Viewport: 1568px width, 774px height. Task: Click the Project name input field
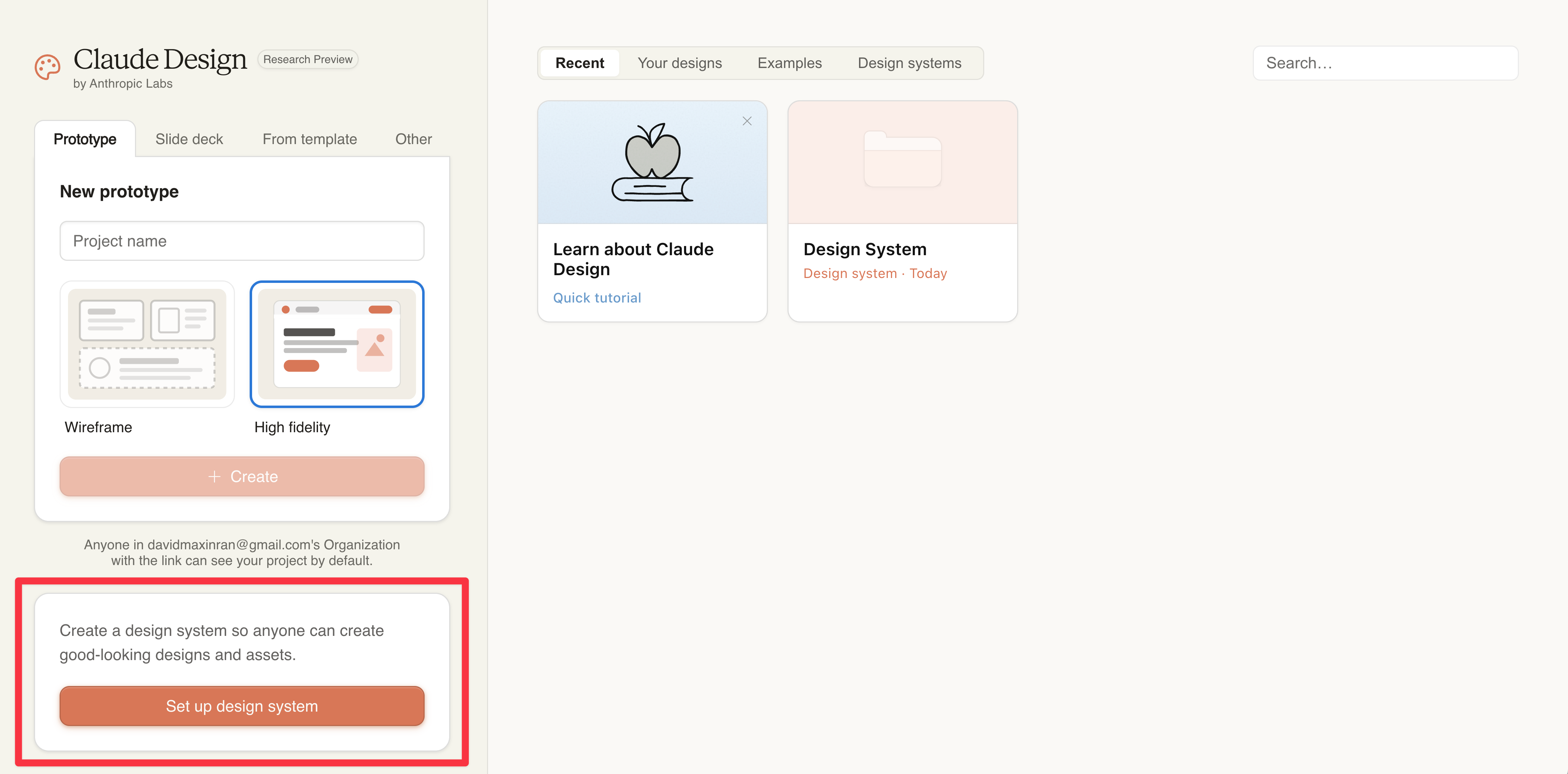[242, 241]
